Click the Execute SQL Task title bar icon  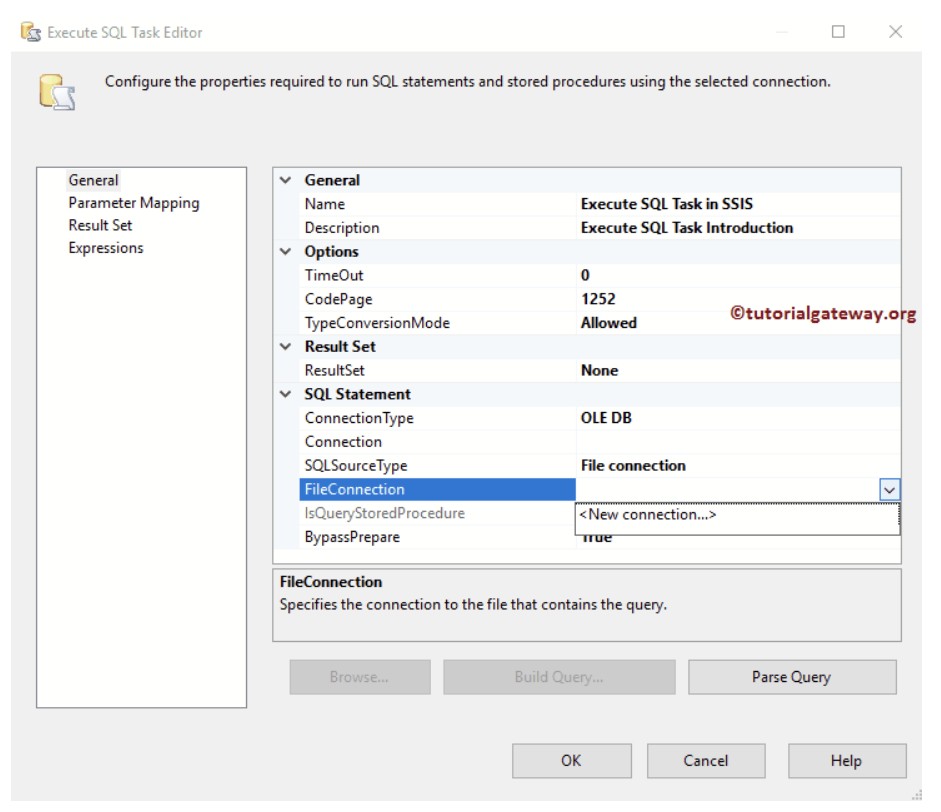coord(30,32)
